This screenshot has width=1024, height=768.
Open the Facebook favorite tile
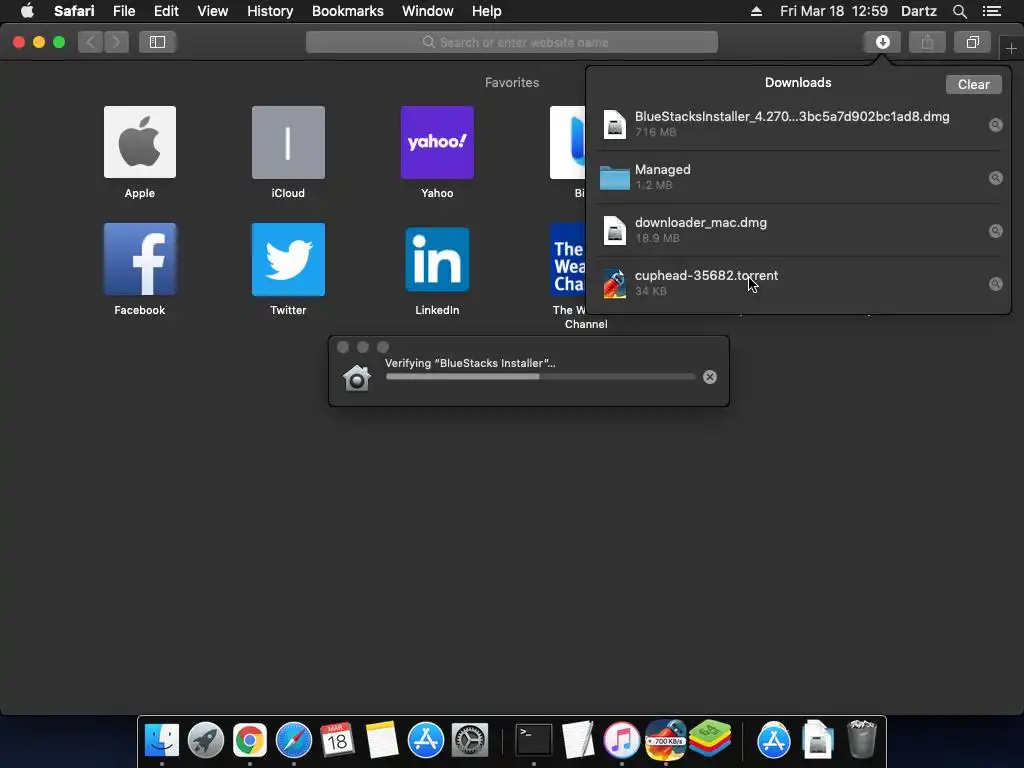[x=140, y=259]
